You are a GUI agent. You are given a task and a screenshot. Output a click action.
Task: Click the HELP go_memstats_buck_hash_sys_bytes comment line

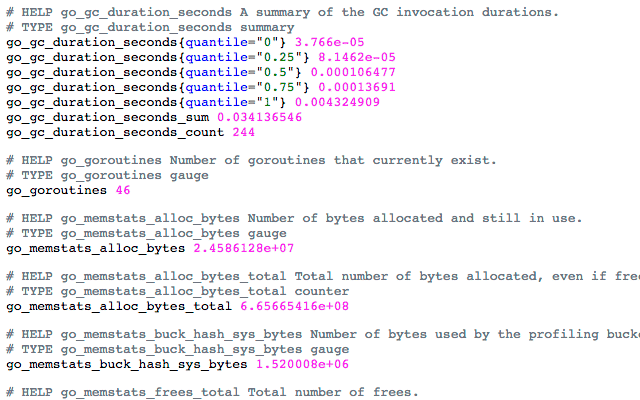(x=323, y=334)
